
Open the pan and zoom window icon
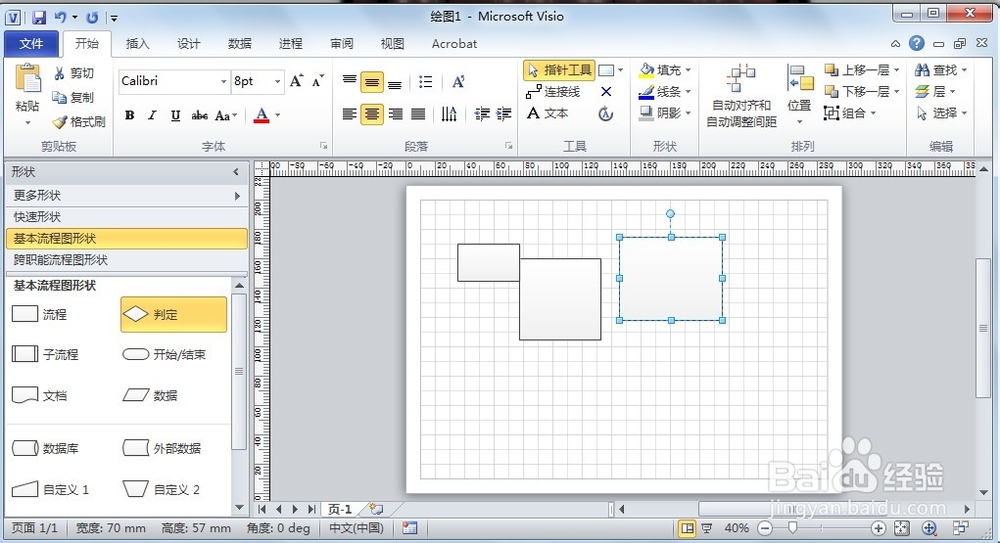point(929,528)
